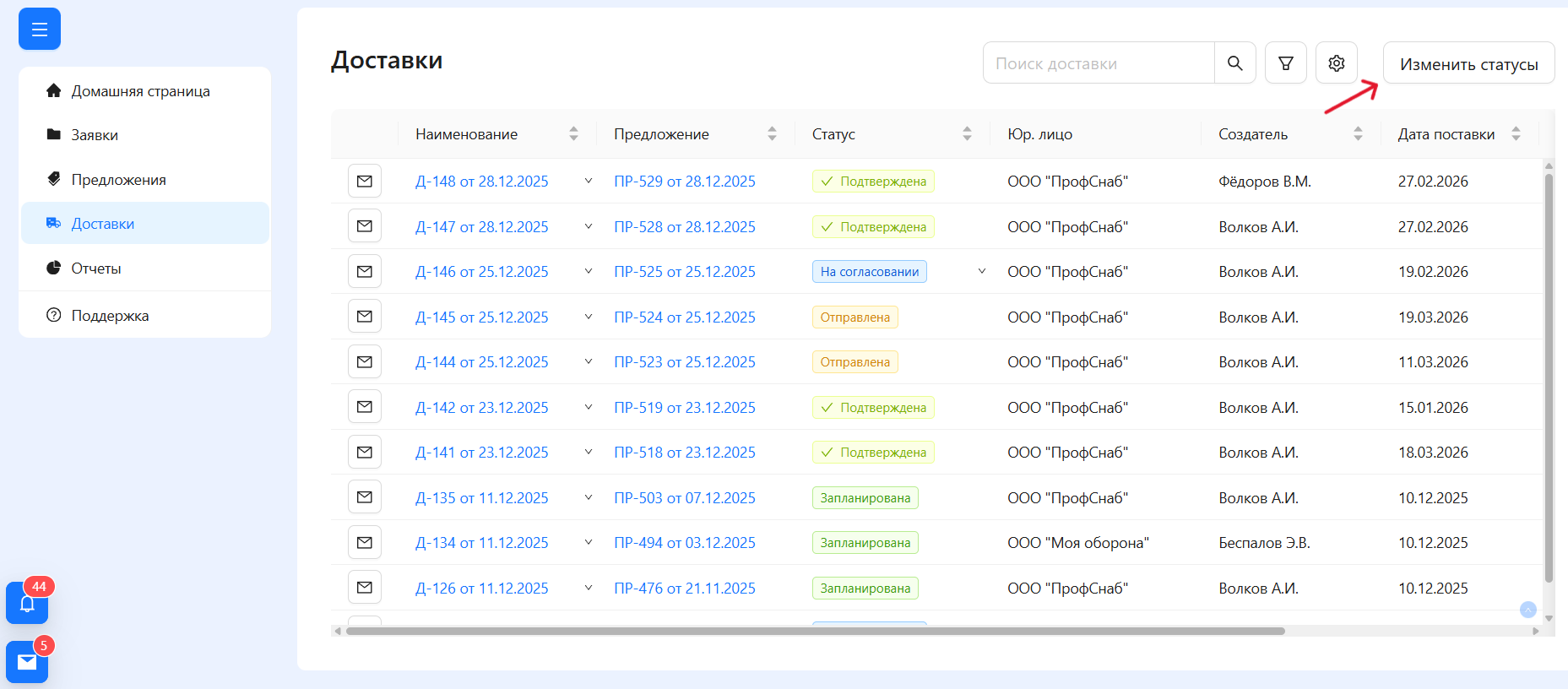This screenshot has width=1568, height=689.
Task: Go to Заявки in sidebar
Action: (95, 135)
